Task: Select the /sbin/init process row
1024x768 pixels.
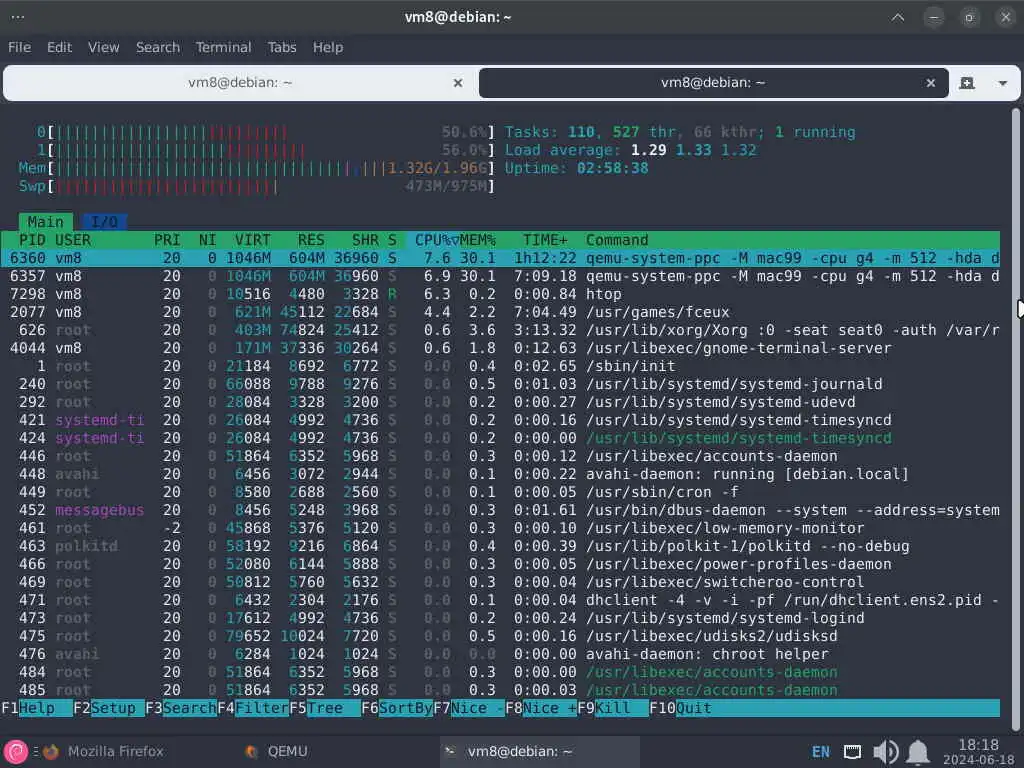Action: [500, 366]
